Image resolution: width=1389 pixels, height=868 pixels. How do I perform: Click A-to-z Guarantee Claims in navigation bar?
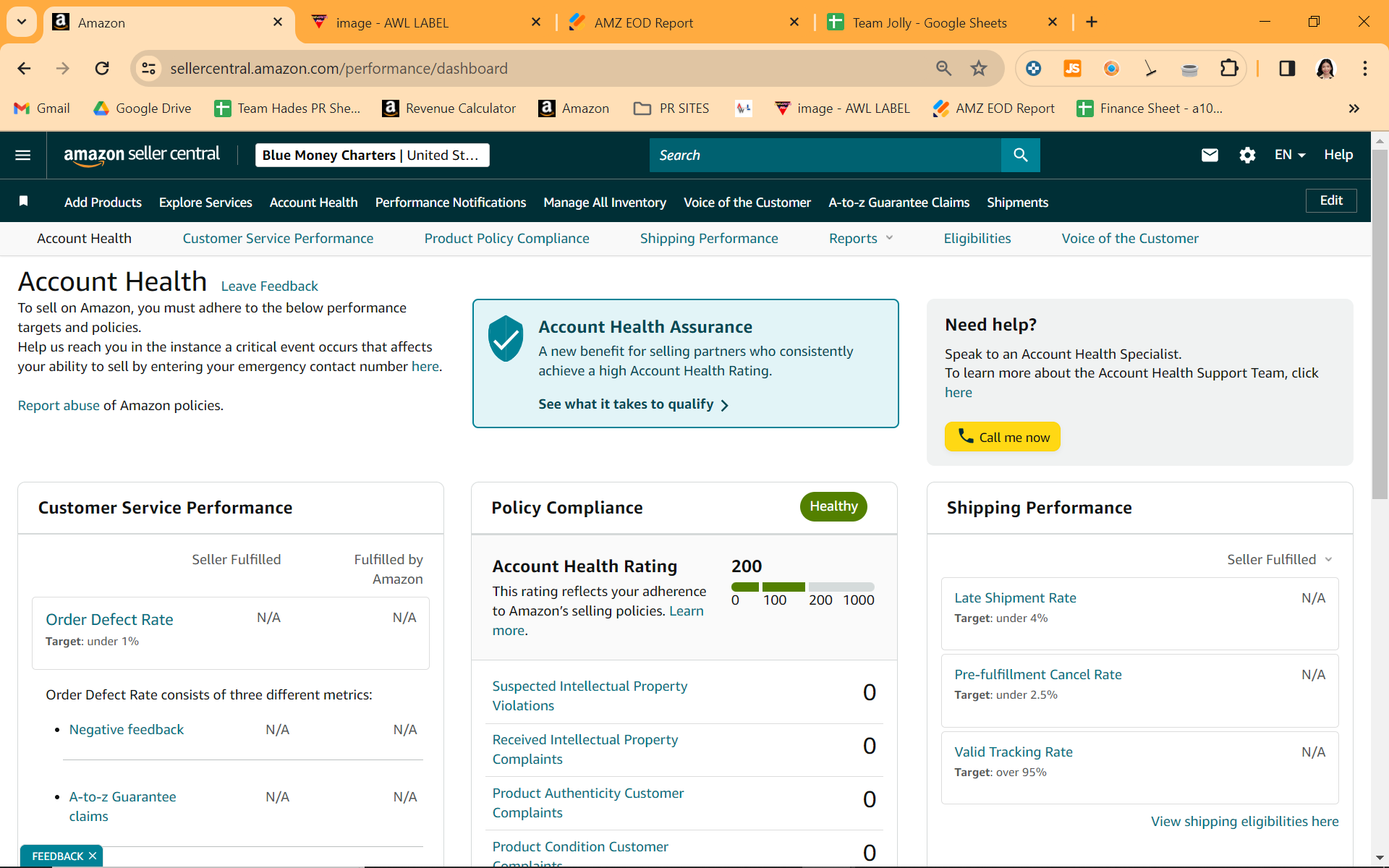pyautogui.click(x=899, y=203)
